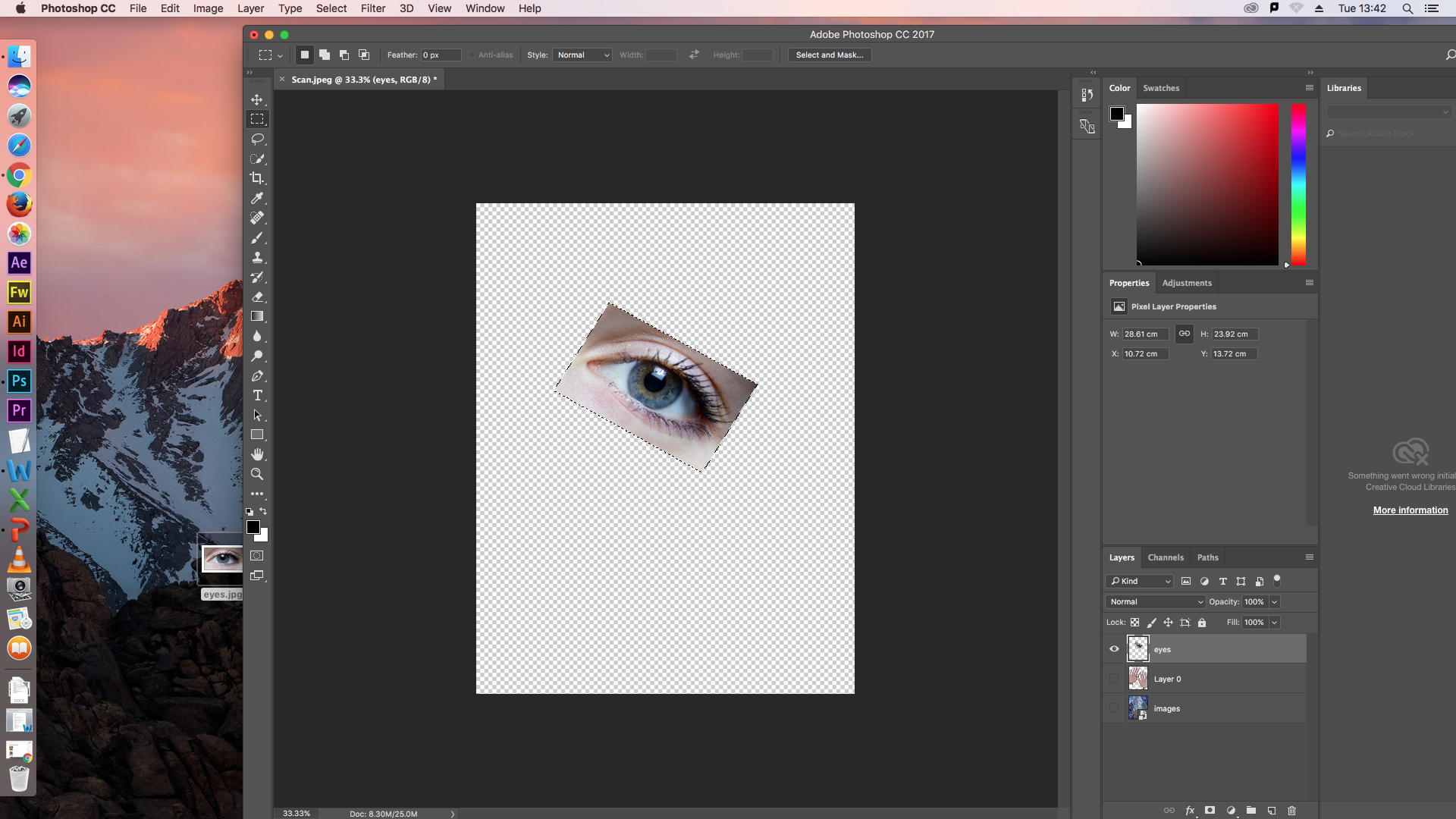Select the Eyedropper tool
This screenshot has width=1456, height=819.
click(257, 198)
